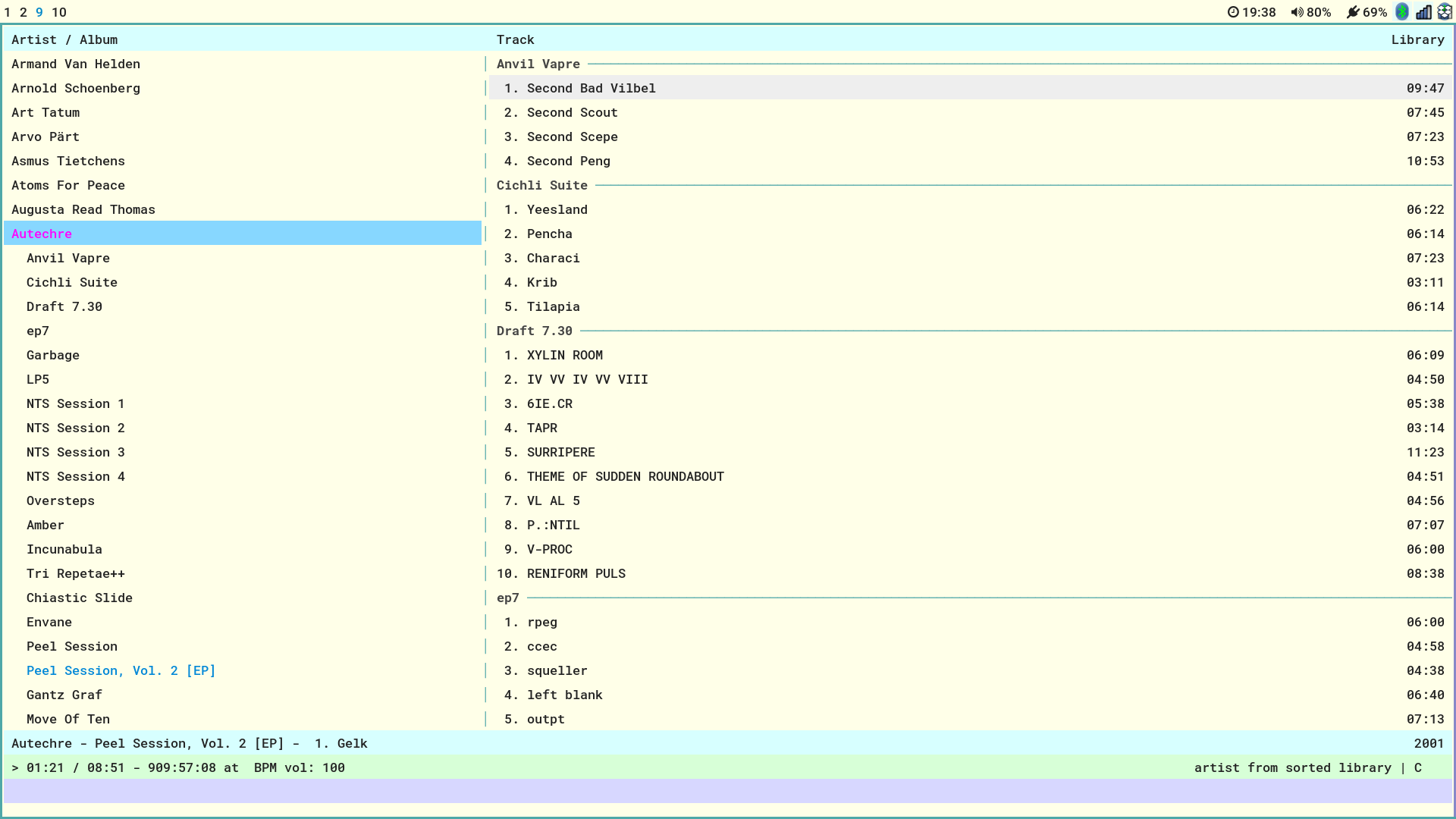Viewport: 1456px width, 819px height.
Task: Collapse the Autechre artist entry
Action: click(x=42, y=234)
